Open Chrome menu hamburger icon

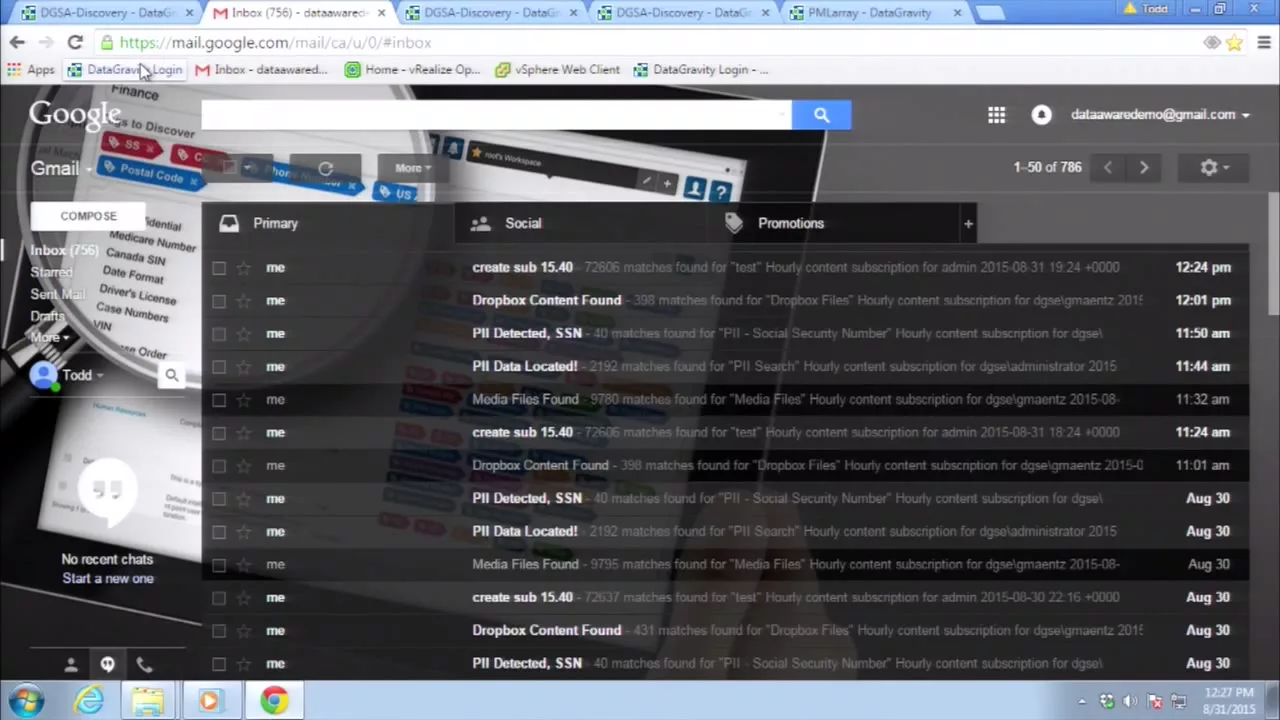click(x=1264, y=42)
